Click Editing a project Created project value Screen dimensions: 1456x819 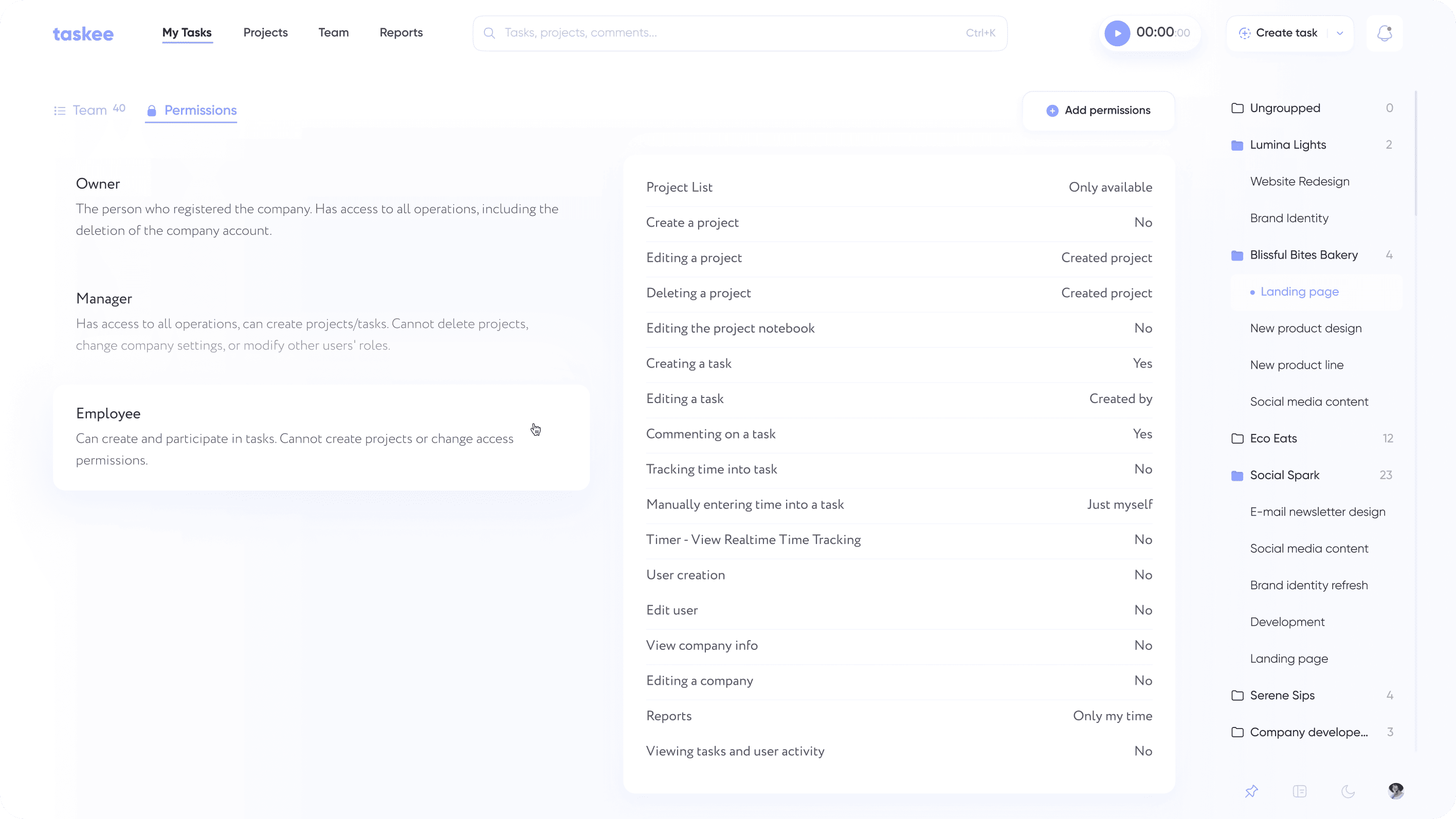(x=1106, y=258)
